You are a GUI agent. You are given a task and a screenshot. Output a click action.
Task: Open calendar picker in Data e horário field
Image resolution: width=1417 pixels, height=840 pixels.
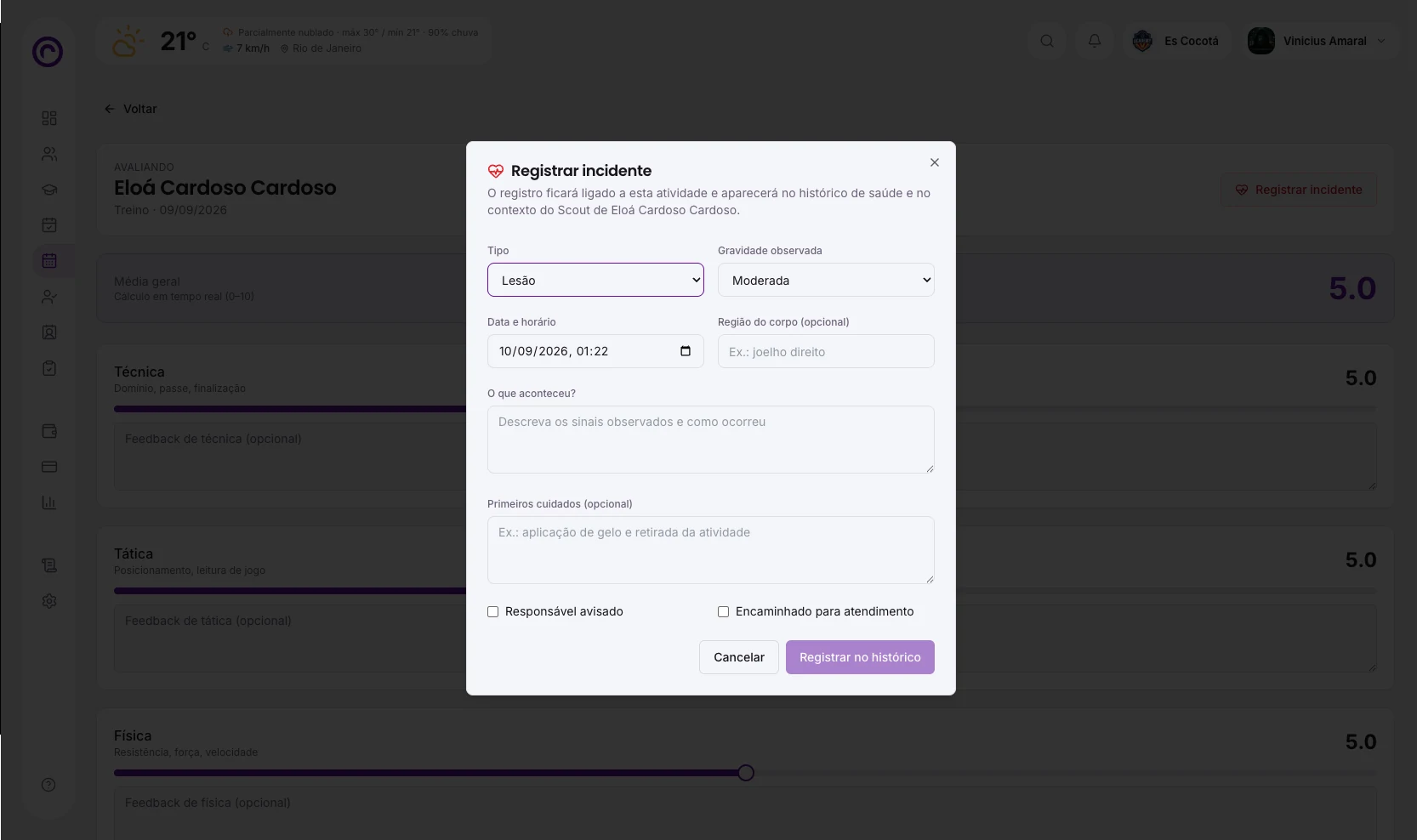[686, 351]
